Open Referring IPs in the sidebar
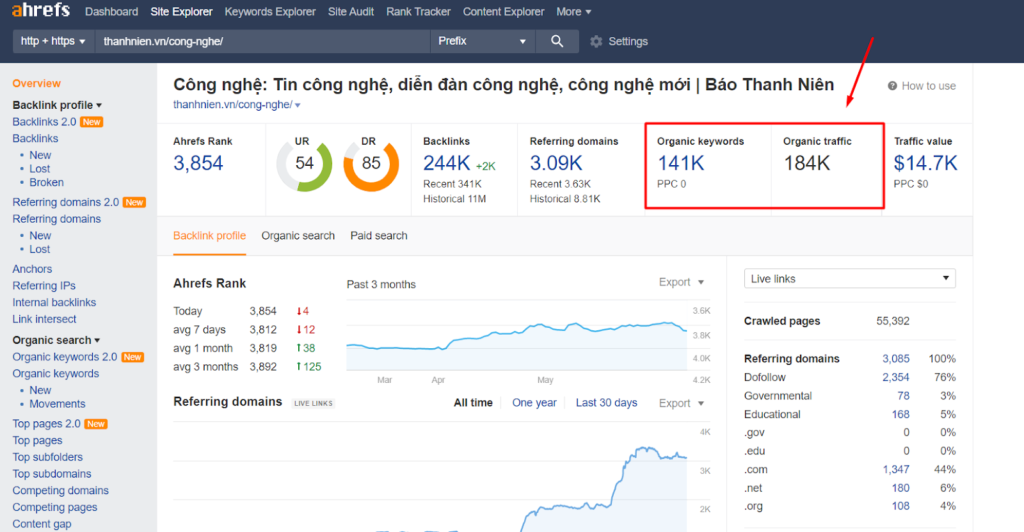 [x=44, y=286]
